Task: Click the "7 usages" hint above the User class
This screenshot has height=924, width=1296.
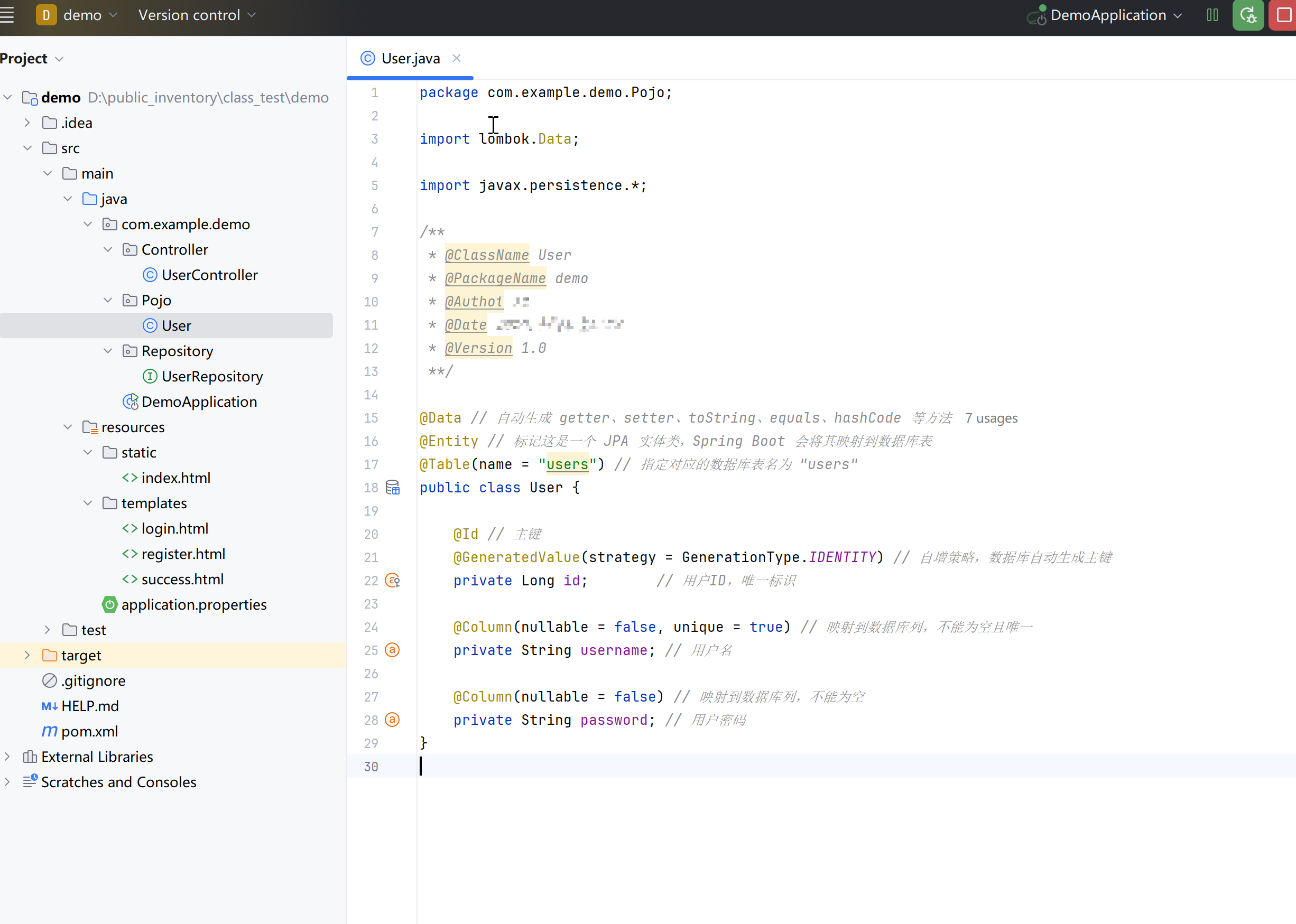Action: coord(991,418)
